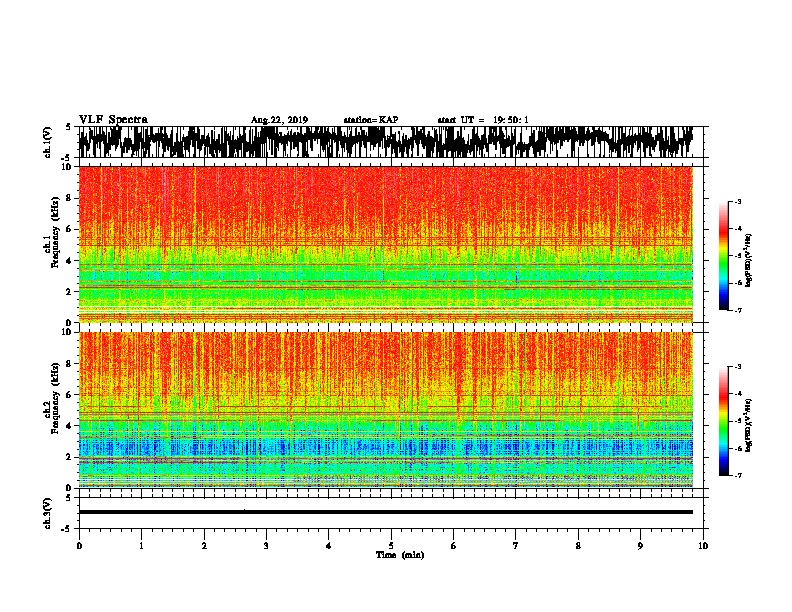The image size is (792, 612).
Task: Click the ch.1 spectrogram color scale bar
Action: pyautogui.click(x=723, y=256)
